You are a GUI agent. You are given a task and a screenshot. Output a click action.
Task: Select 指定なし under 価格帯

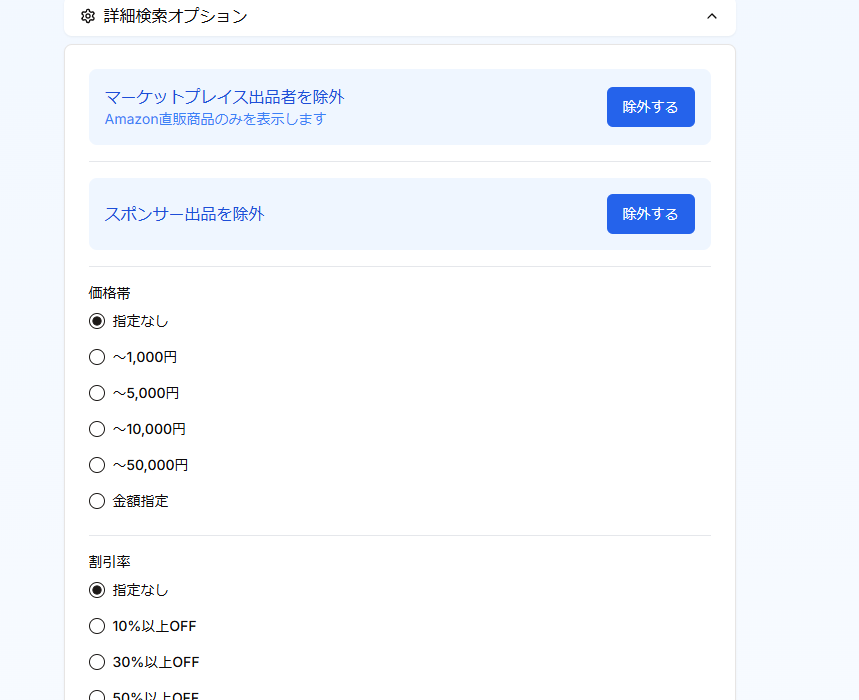(97, 321)
